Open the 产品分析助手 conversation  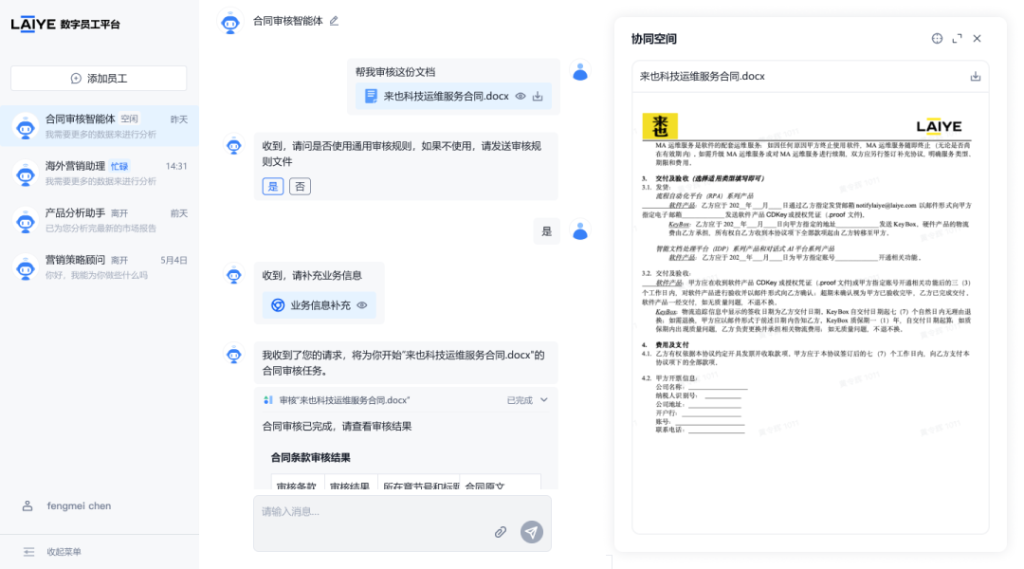coord(99,220)
